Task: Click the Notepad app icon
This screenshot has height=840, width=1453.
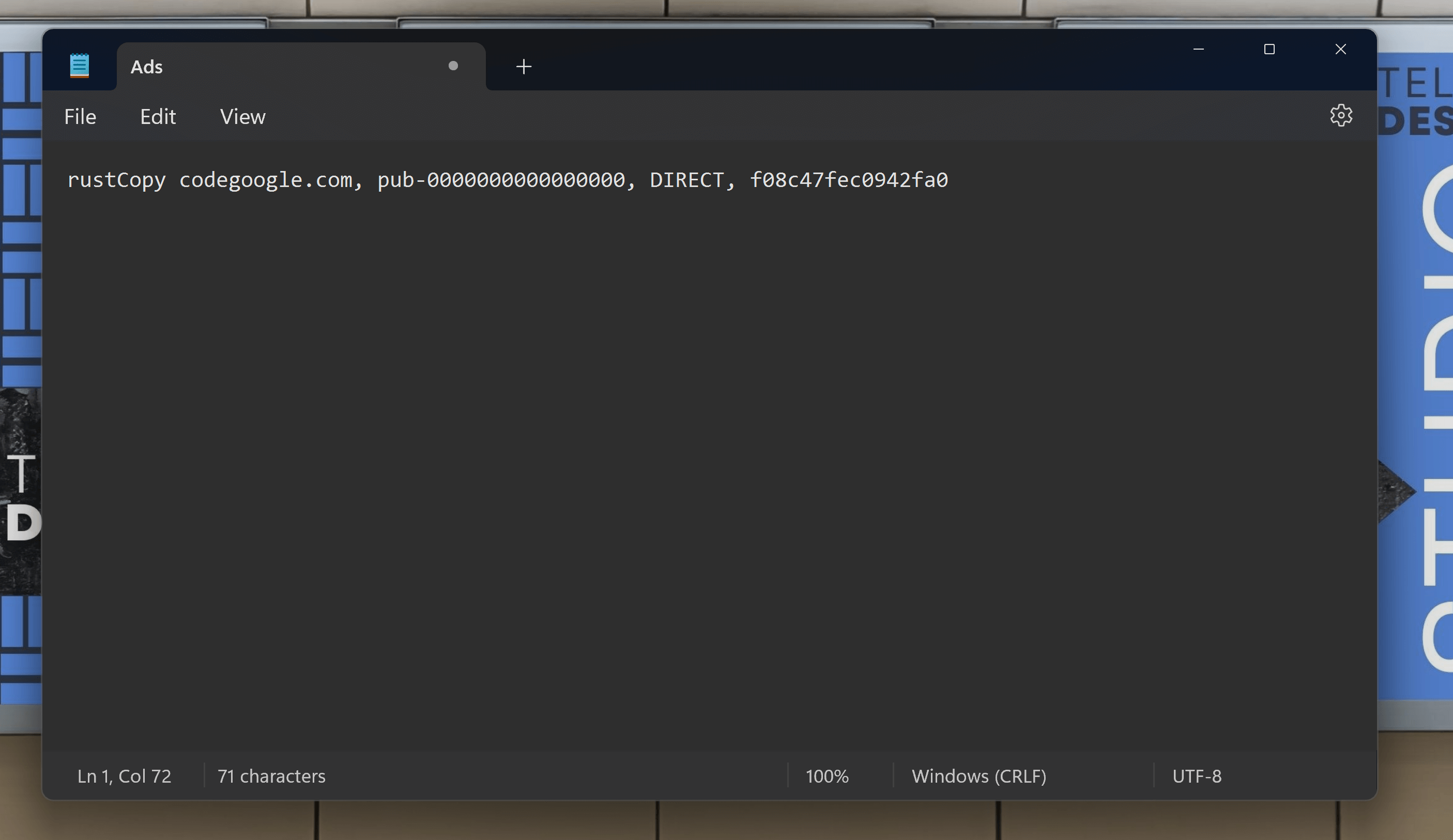Action: [x=80, y=66]
